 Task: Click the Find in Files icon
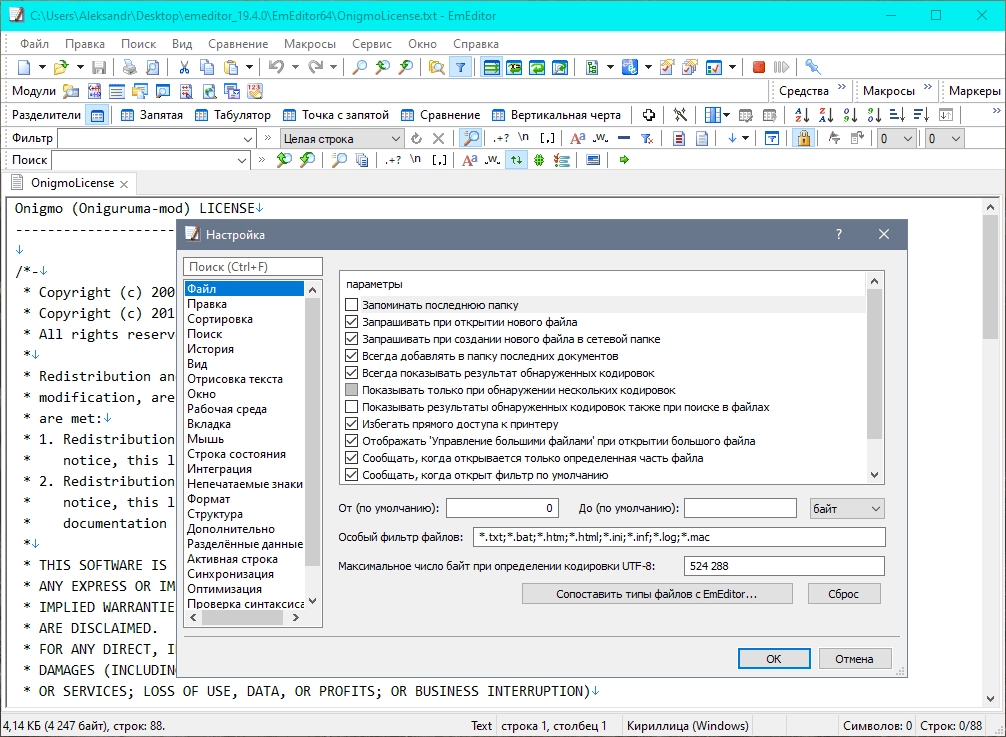[436, 67]
